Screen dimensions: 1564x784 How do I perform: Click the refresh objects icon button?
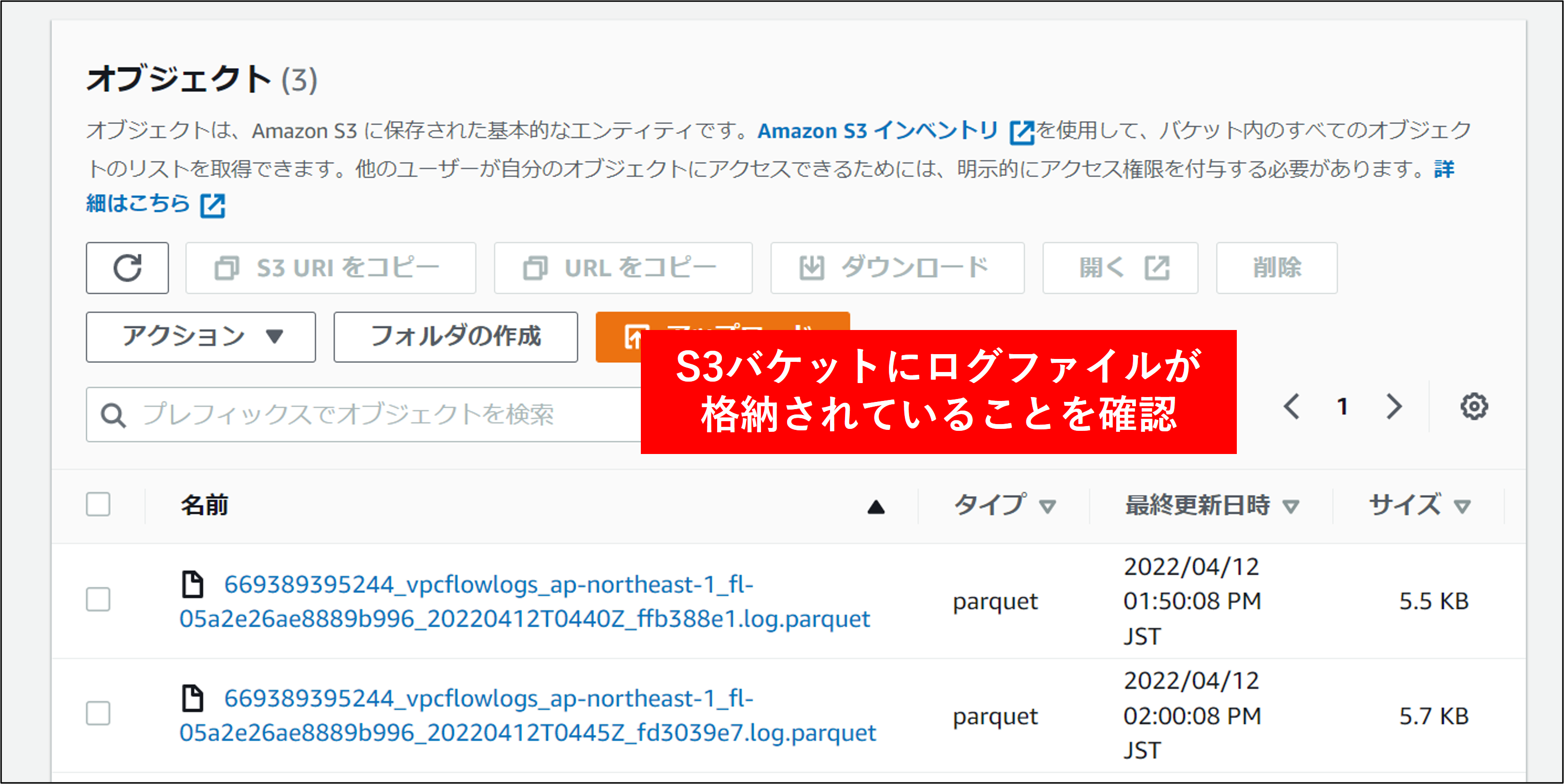click(x=127, y=268)
